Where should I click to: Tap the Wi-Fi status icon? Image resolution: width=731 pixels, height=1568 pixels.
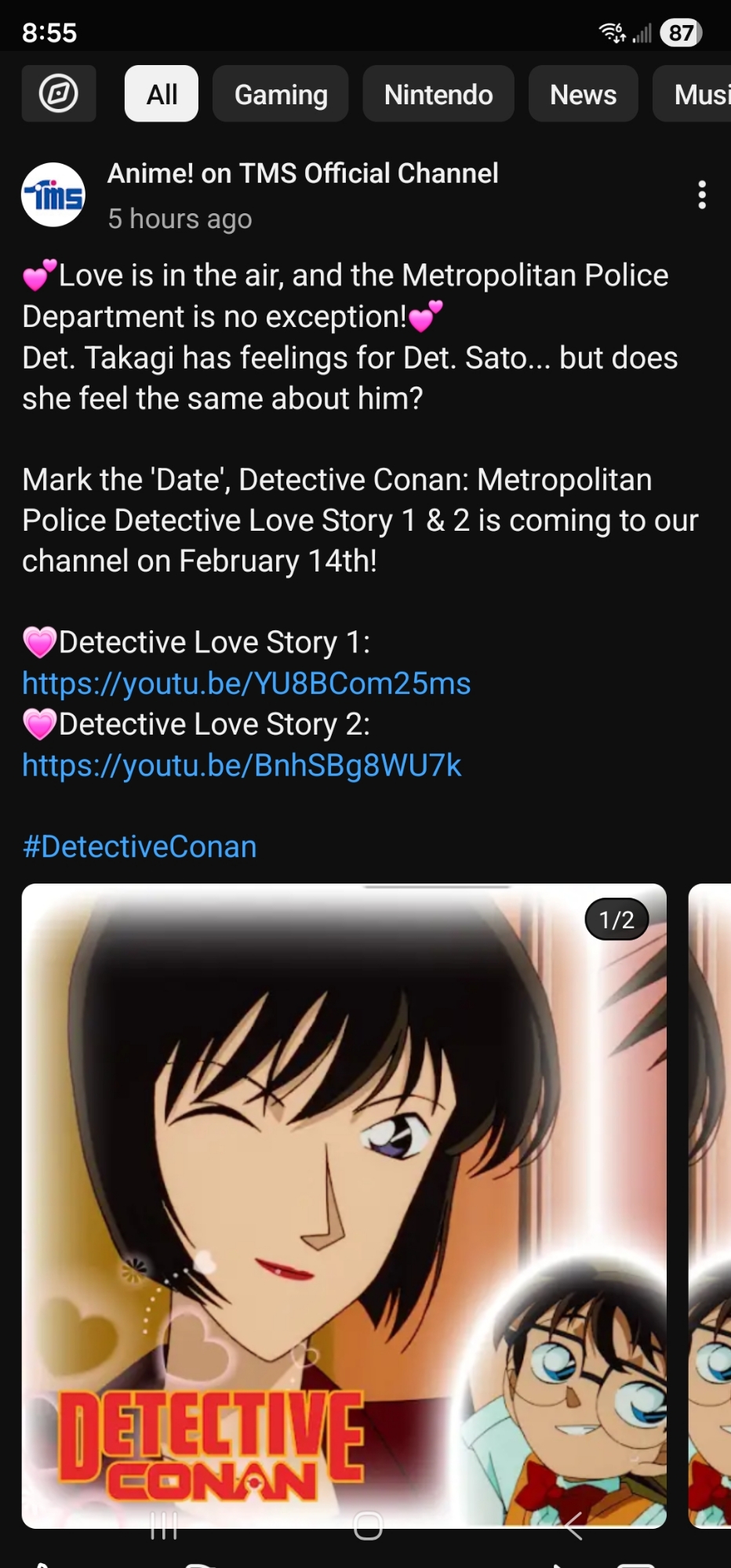pos(613,33)
